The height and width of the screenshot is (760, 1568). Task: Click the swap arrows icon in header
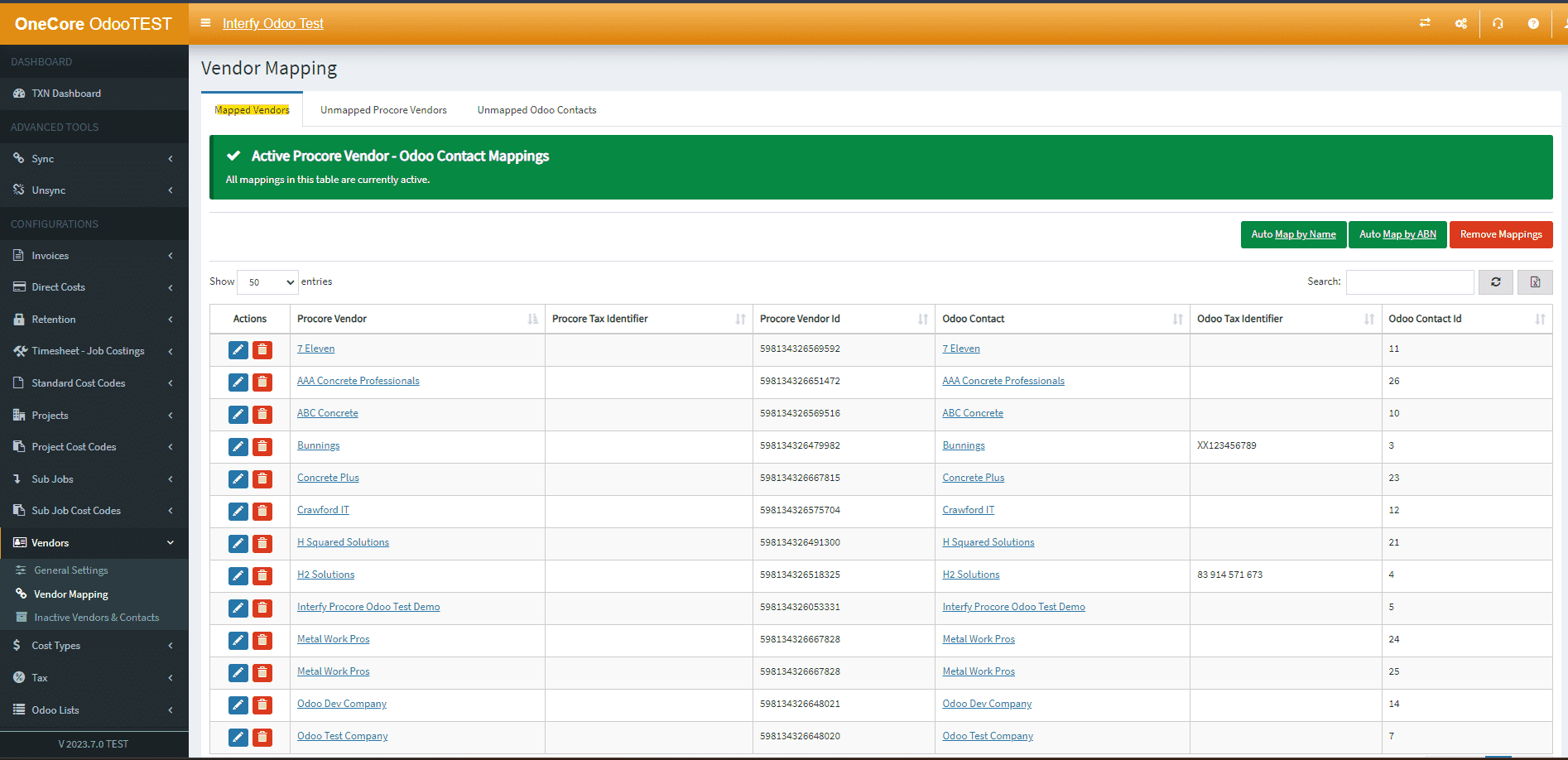(x=1425, y=23)
